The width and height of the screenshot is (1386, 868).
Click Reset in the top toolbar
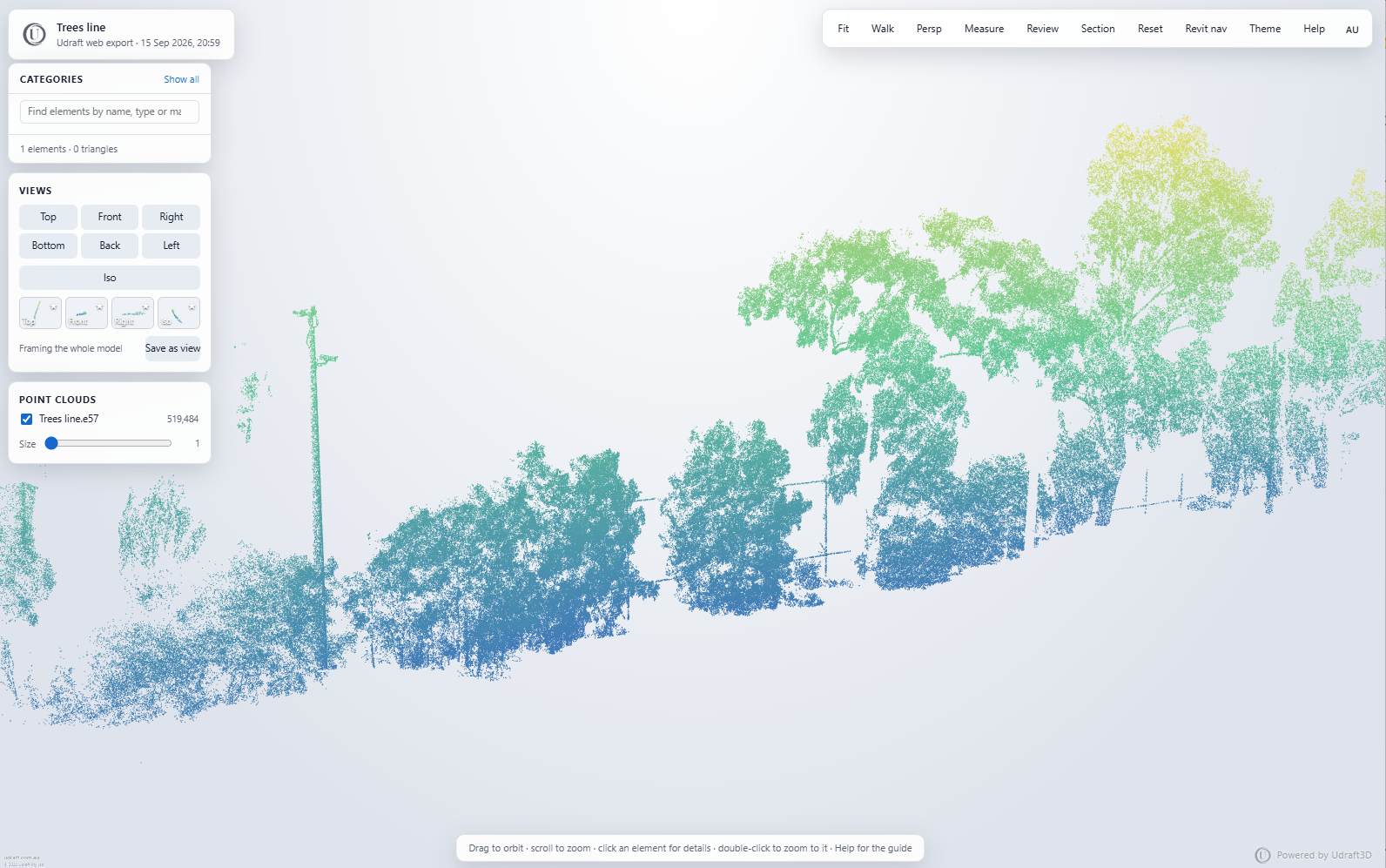1150,29
